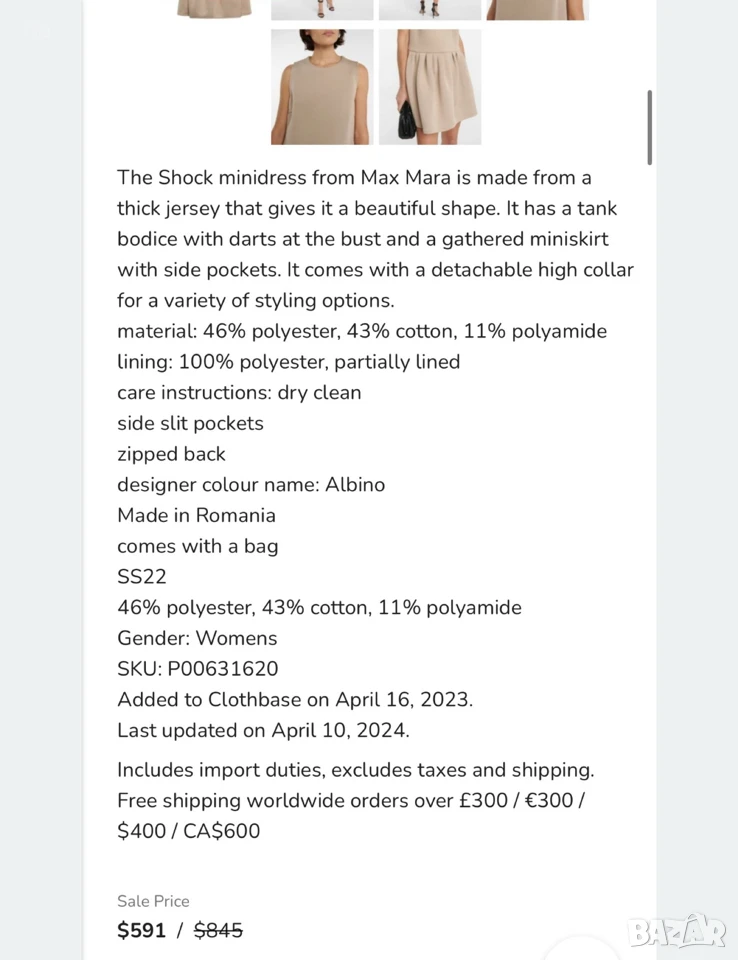This screenshot has width=738, height=960.
Task: Click the Shock minidress description paragraph
Action: coord(375,239)
